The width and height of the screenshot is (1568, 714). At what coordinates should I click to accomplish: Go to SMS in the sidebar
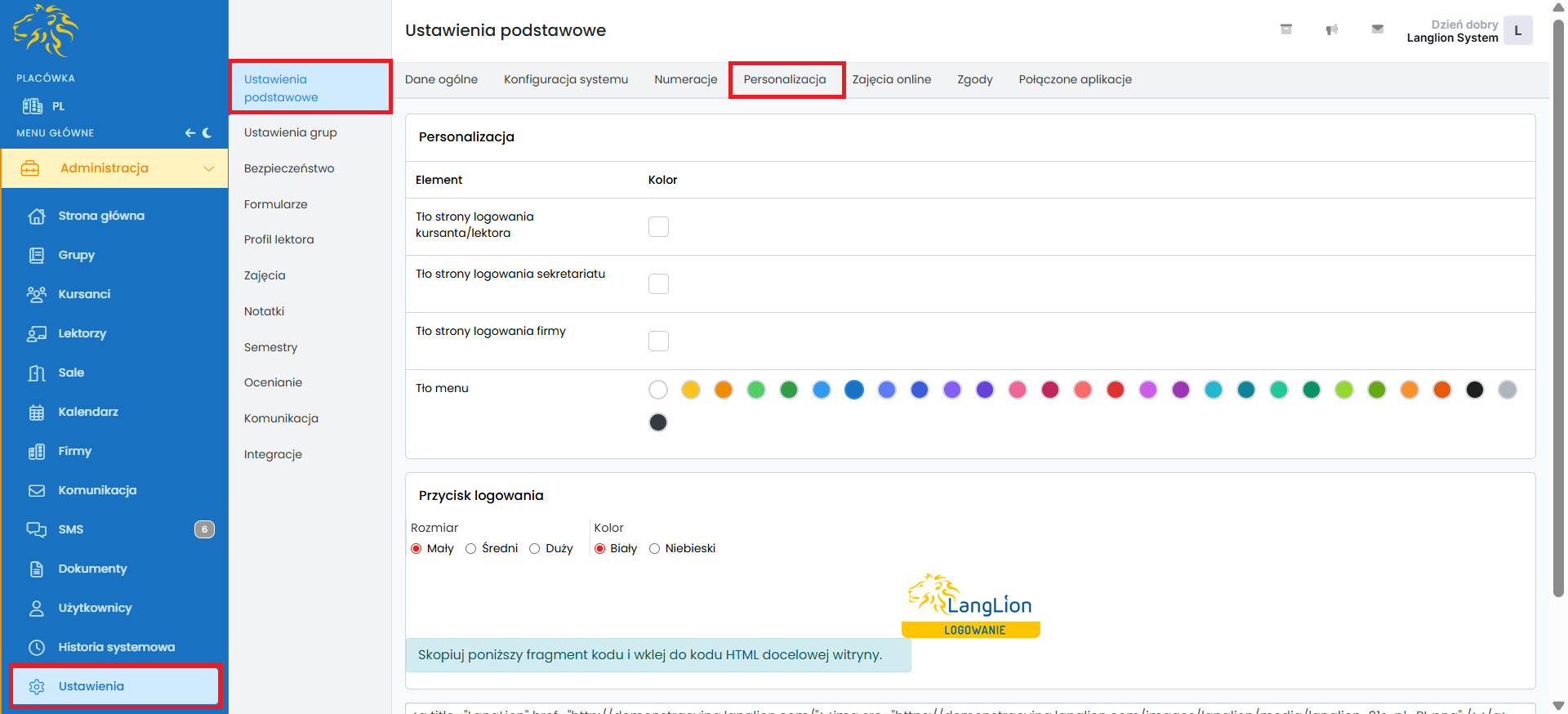click(x=71, y=529)
